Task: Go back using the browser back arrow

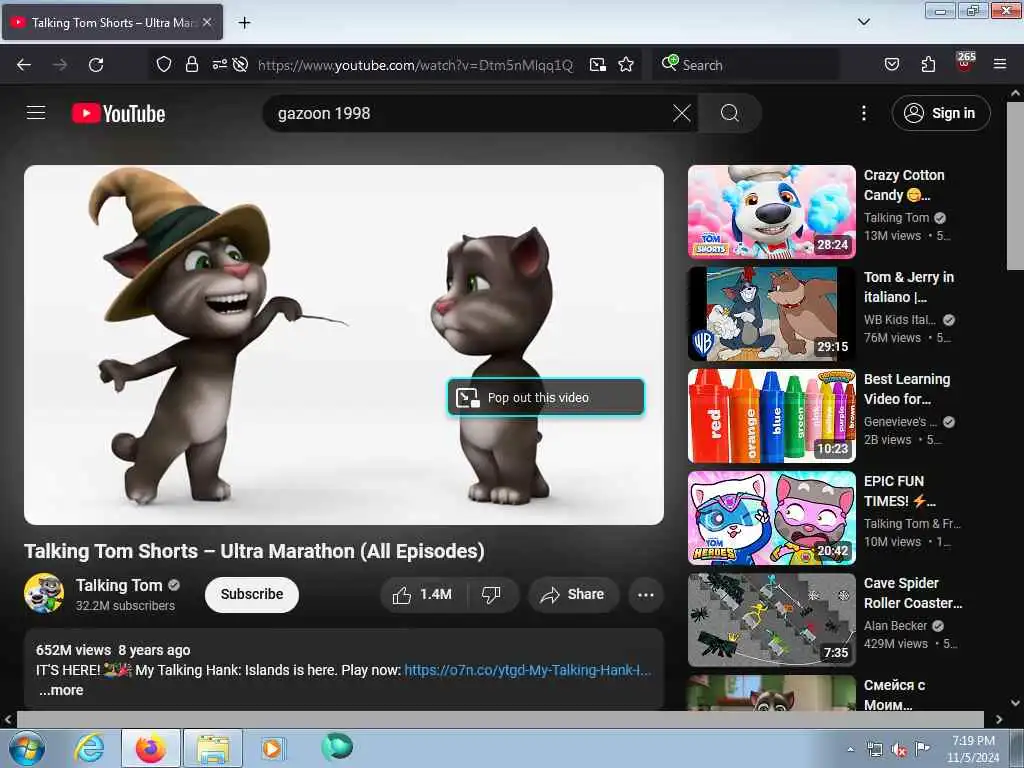Action: coord(24,65)
